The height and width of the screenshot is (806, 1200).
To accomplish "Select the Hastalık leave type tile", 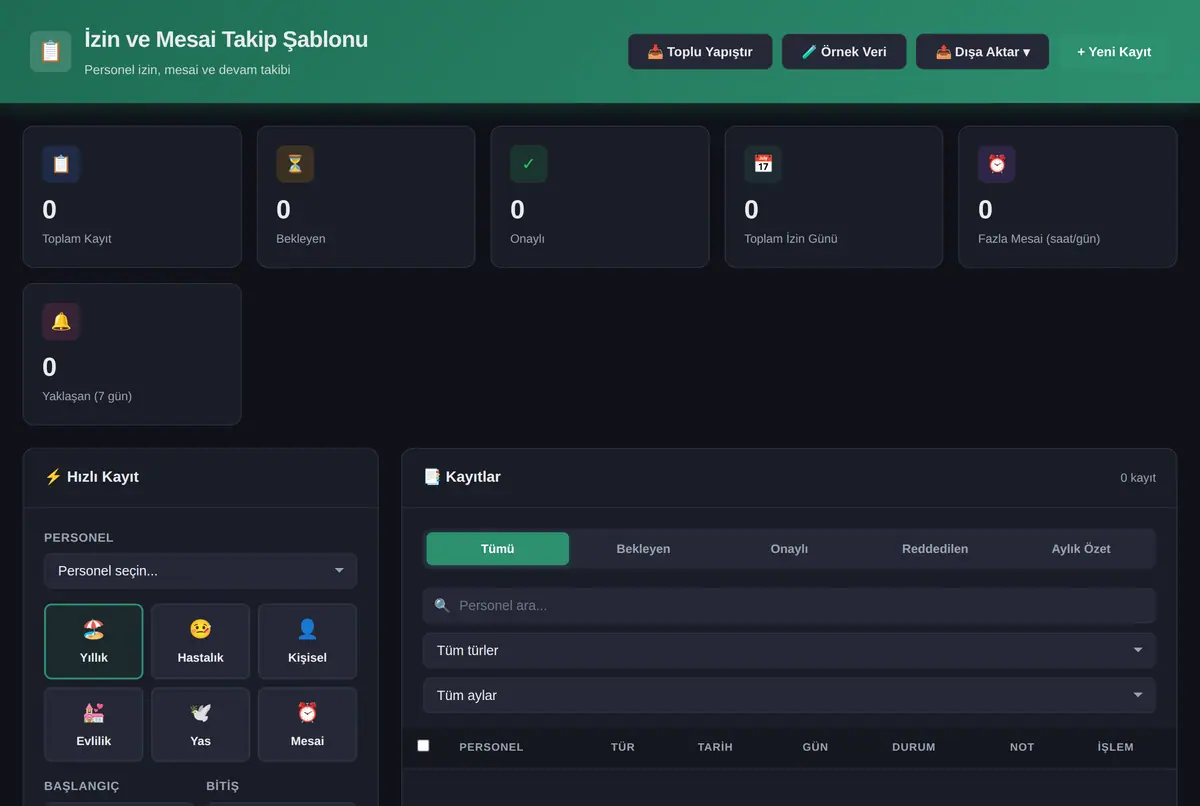I will point(200,641).
